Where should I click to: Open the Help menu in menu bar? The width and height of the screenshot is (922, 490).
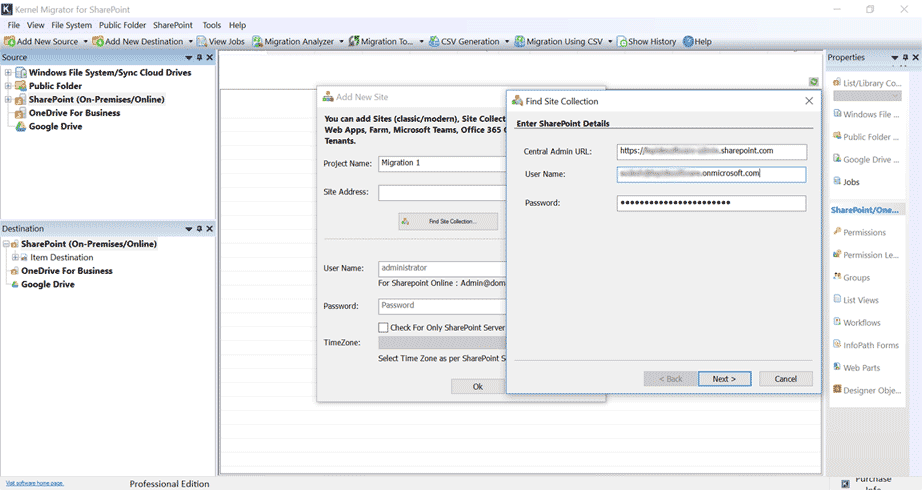click(x=238, y=25)
